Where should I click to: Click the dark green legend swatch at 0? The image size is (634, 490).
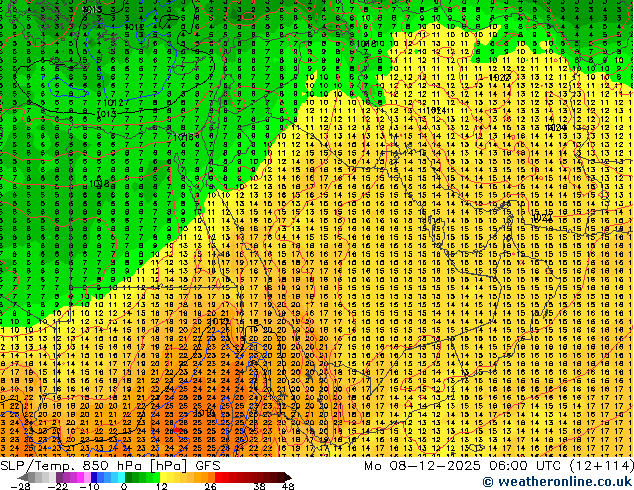coord(129,477)
